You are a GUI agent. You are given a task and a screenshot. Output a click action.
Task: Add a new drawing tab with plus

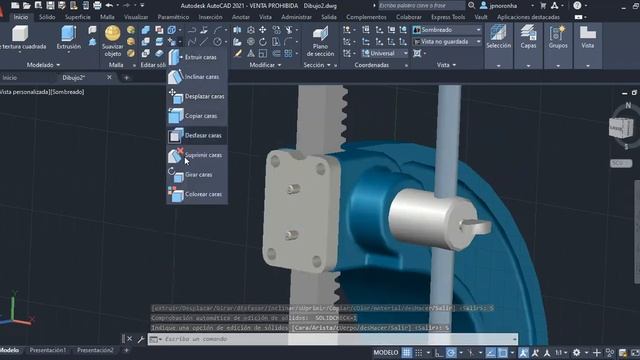click(x=127, y=78)
